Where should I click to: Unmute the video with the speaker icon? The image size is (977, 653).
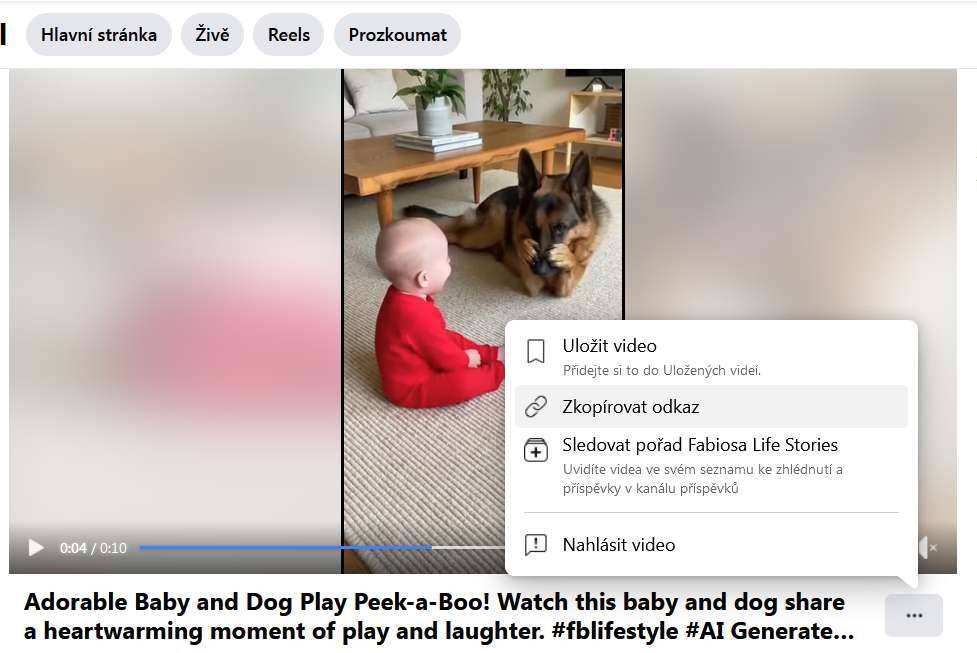coord(927,548)
